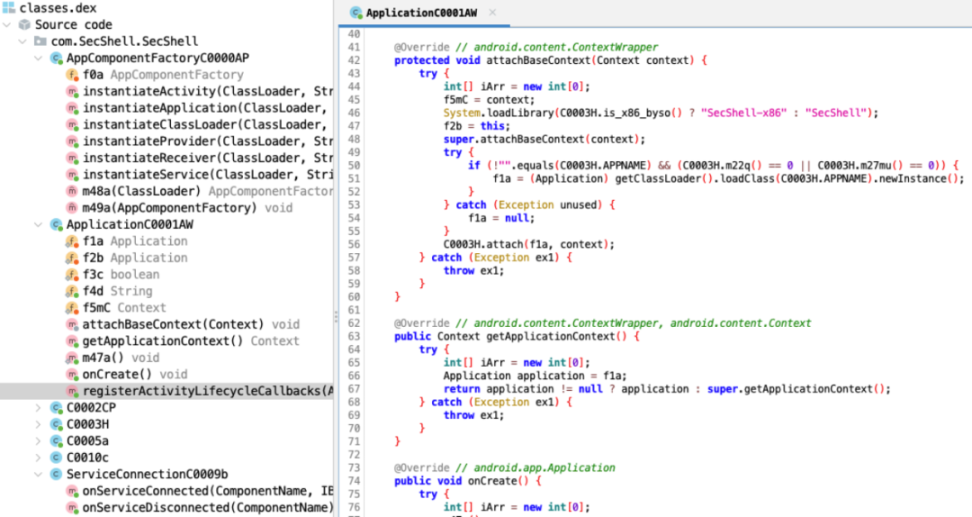Click the classes.dex file icon
Screen dimensions: 972x517
click(x=8, y=8)
